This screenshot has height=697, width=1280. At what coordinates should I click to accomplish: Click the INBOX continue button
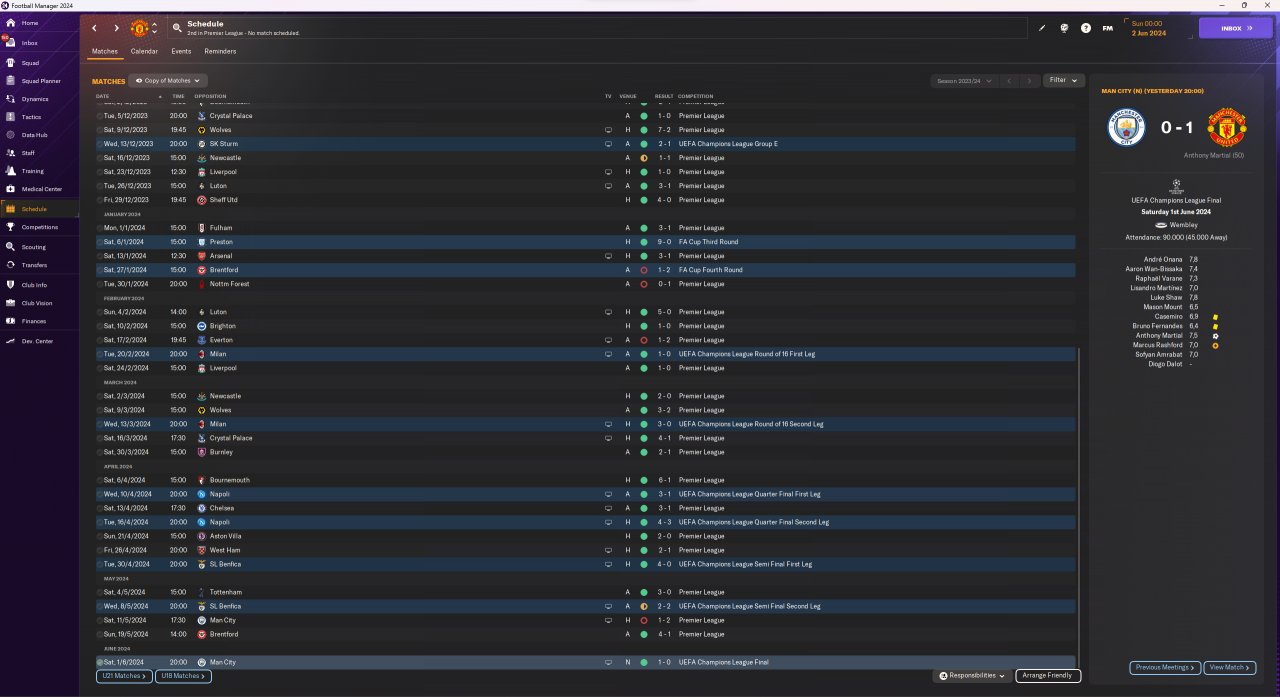coord(1236,28)
